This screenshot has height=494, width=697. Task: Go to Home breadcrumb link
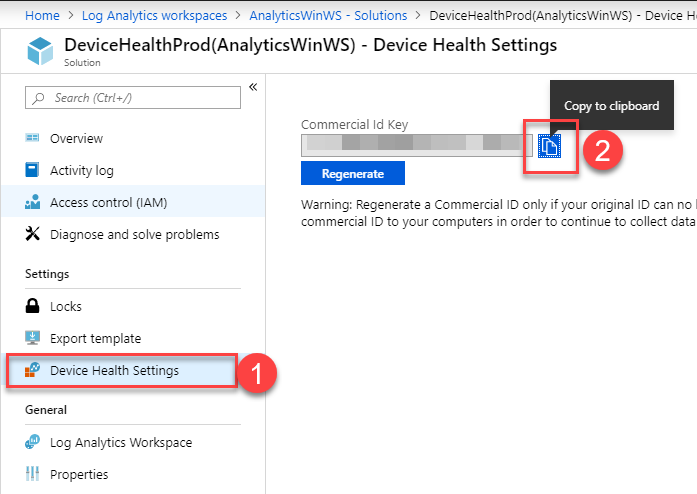pos(41,16)
